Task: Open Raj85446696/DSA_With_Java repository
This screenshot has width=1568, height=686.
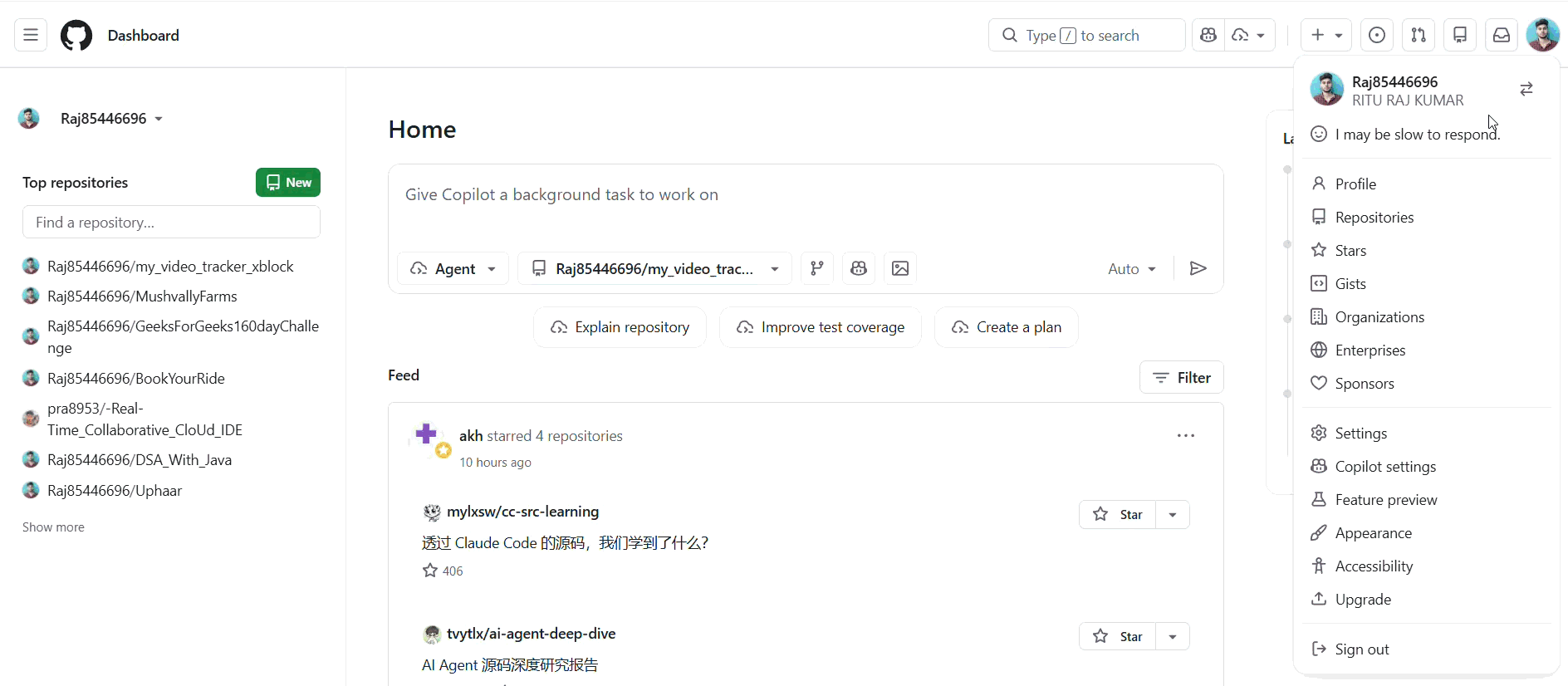Action: pyautogui.click(x=140, y=459)
